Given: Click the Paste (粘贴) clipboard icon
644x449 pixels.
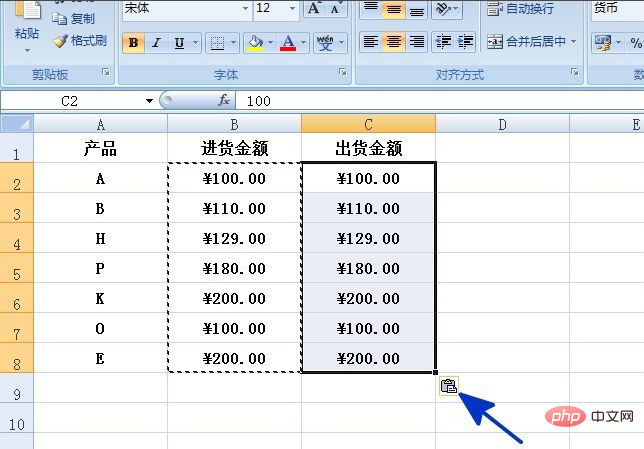Looking at the screenshot, I should click(27, 9).
